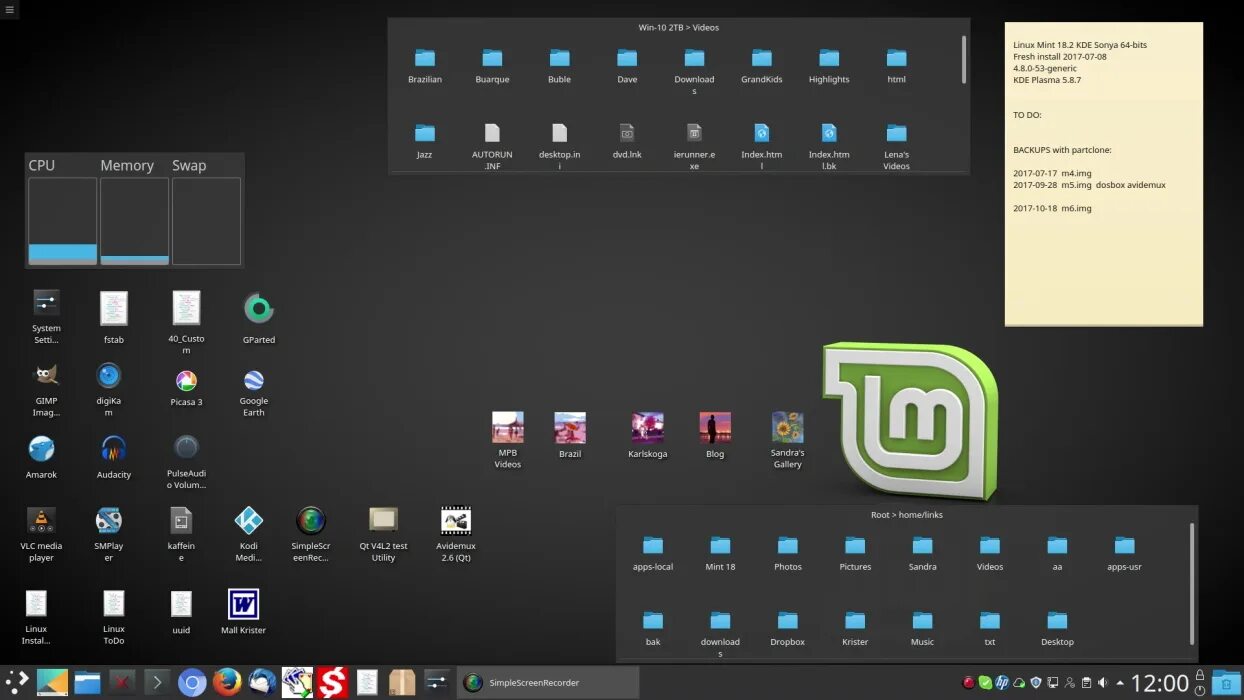Open Kaffeine desktop icon
The width and height of the screenshot is (1244, 700).
181,535
